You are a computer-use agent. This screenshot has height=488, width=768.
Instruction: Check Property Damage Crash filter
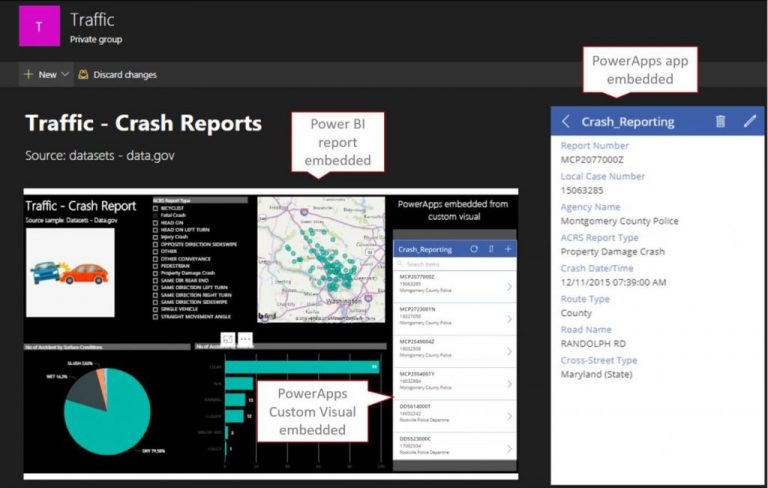(x=156, y=273)
